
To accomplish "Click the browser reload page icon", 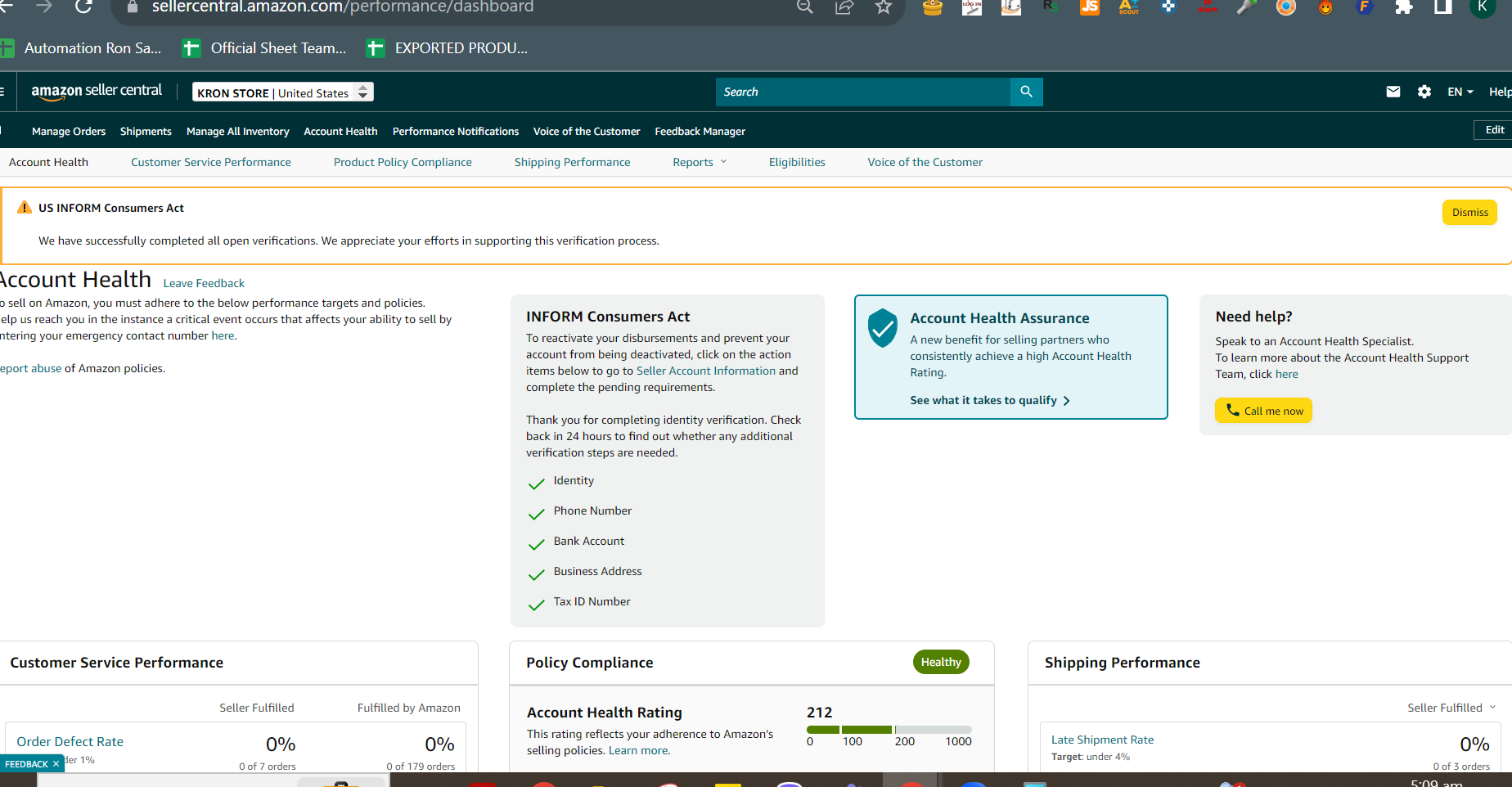I will (x=83, y=7).
